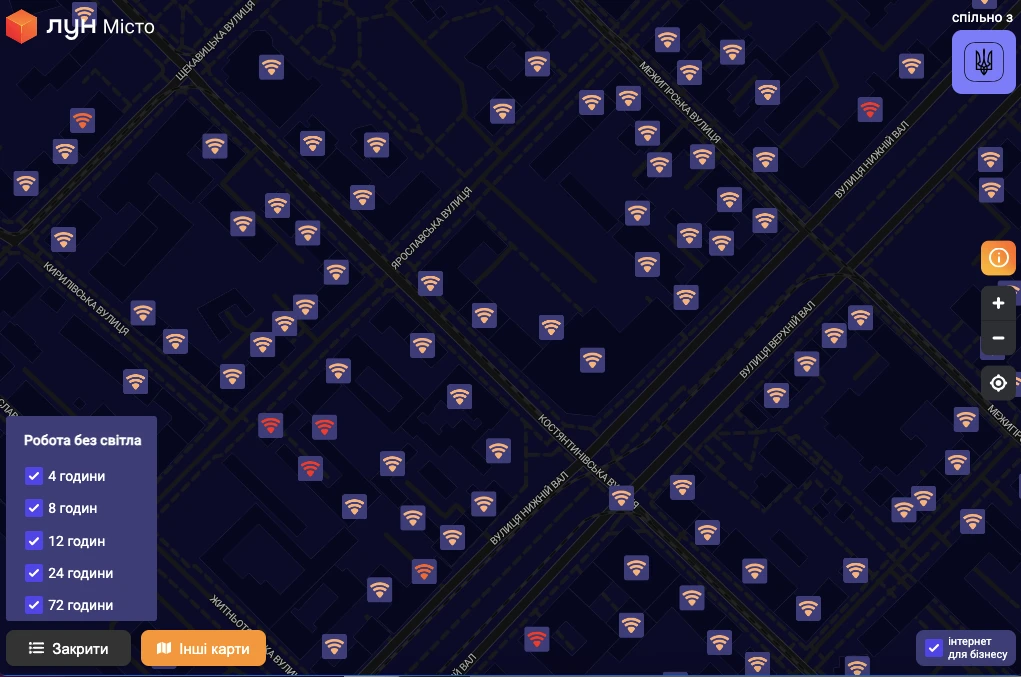Screen dimensions: 1021x677
Task: Open the Ukrainian trident emblem link
Action: [983, 62]
